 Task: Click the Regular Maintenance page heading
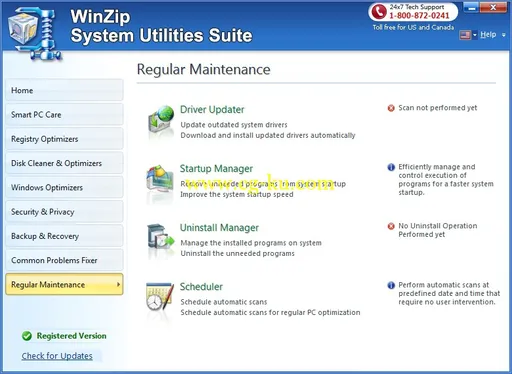(203, 69)
